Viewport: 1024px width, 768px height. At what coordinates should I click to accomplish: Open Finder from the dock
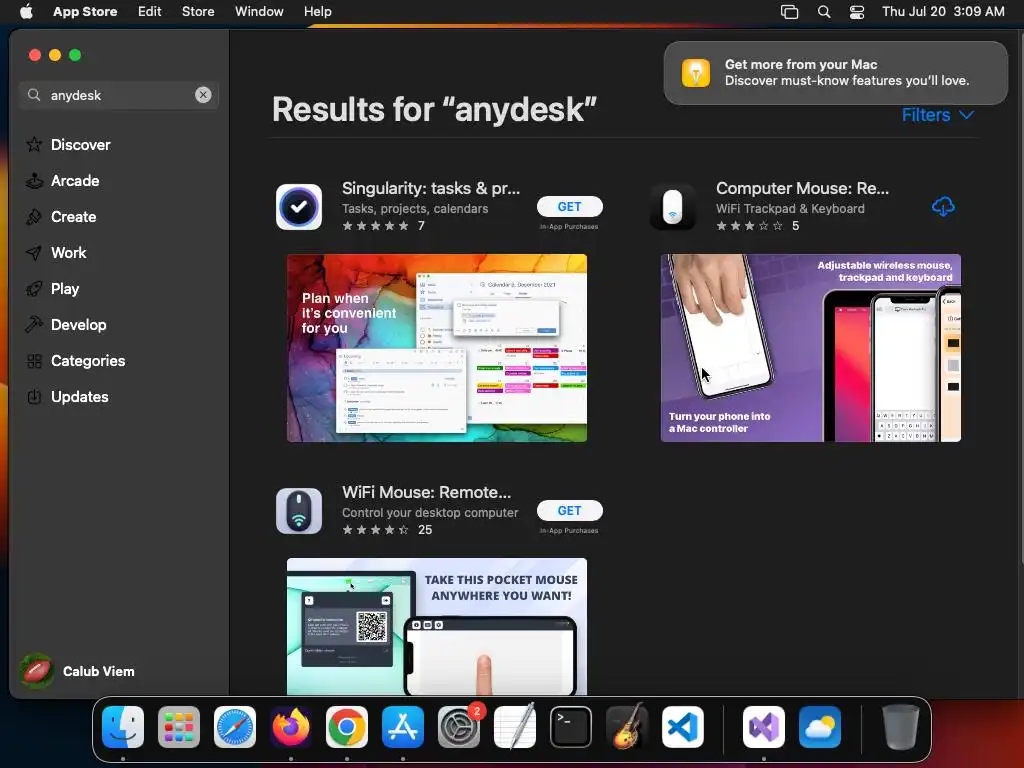click(x=123, y=726)
